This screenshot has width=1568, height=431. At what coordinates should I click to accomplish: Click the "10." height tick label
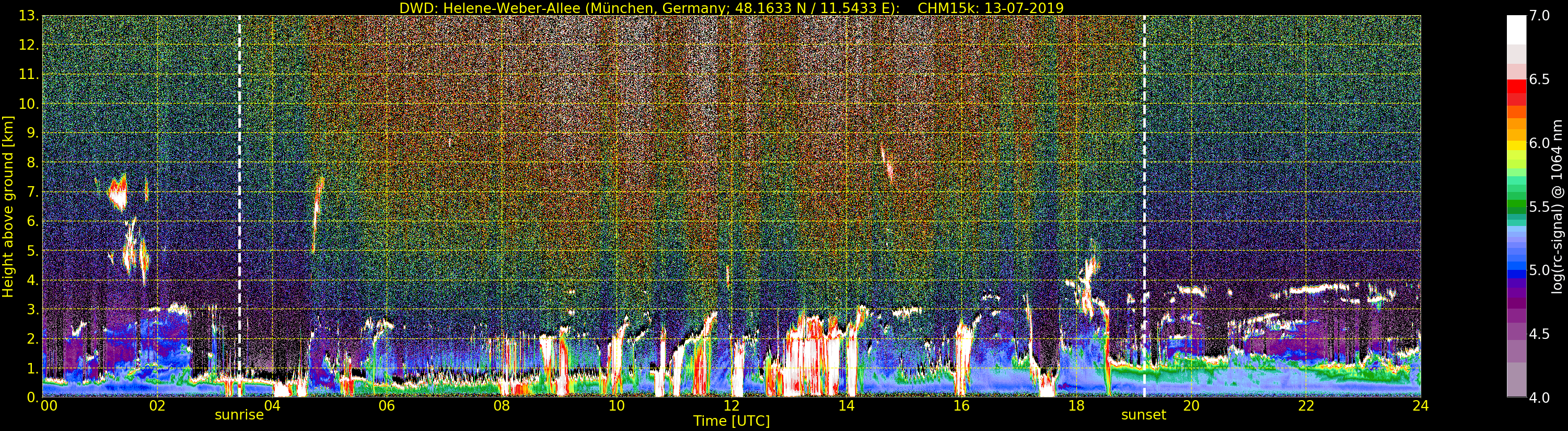click(x=28, y=104)
